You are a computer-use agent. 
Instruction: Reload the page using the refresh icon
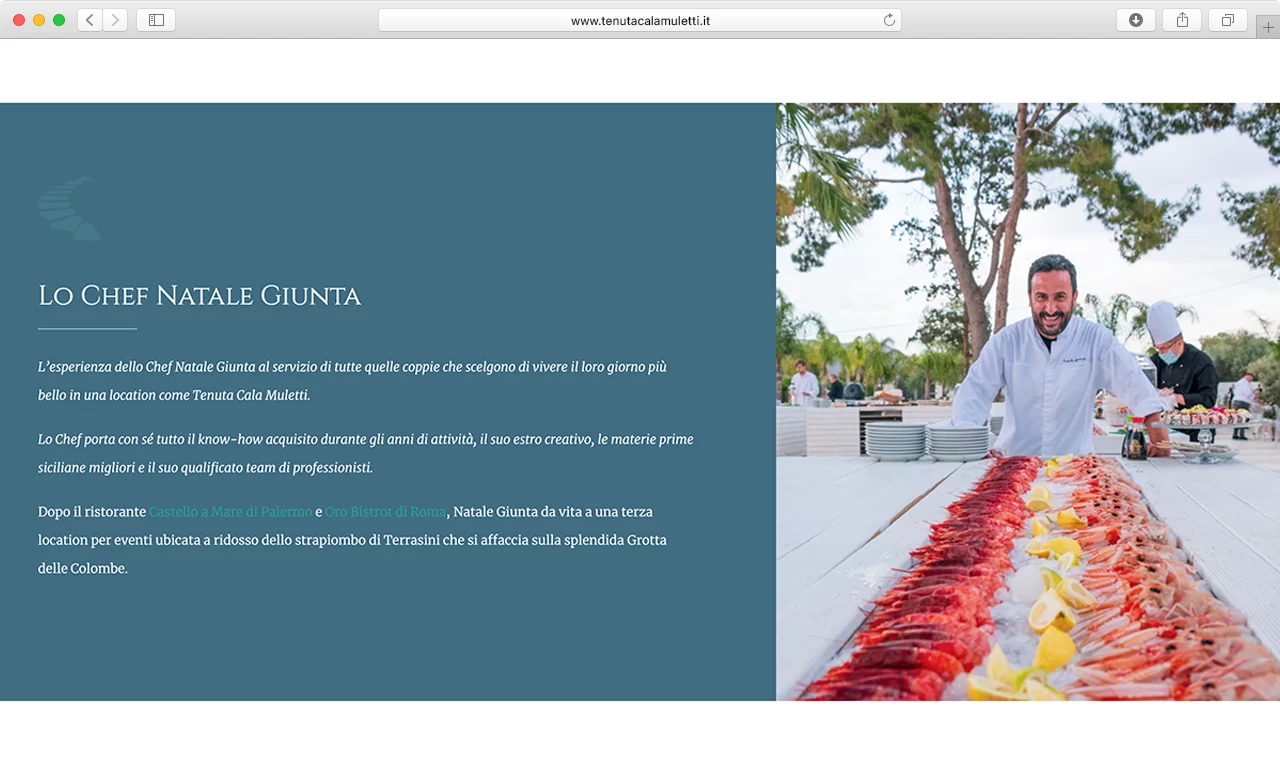[x=888, y=20]
